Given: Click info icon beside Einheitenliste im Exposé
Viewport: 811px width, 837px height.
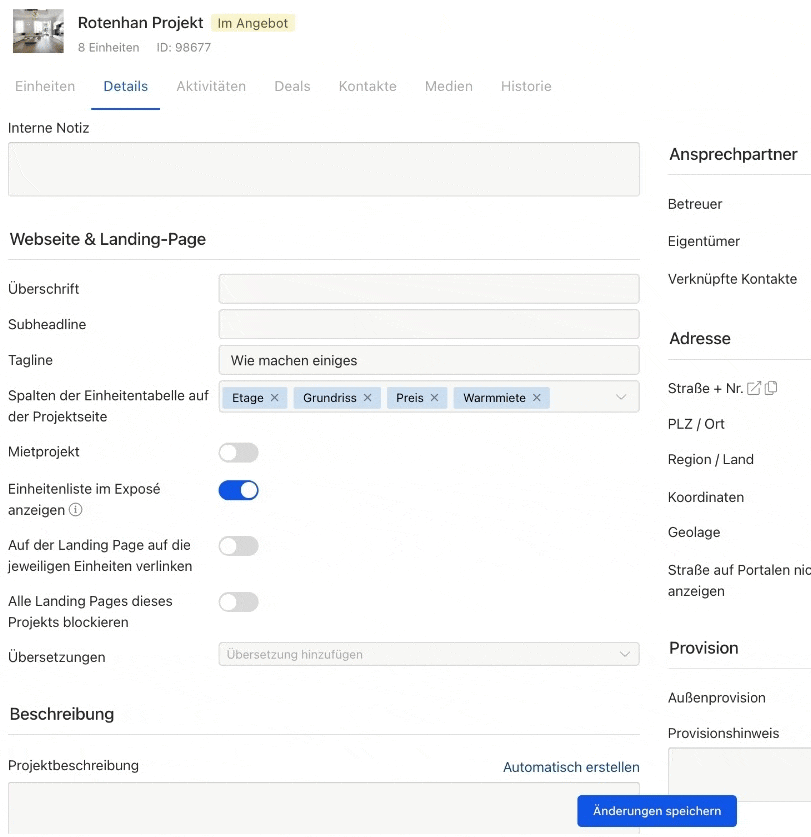Looking at the screenshot, I should [x=75, y=510].
